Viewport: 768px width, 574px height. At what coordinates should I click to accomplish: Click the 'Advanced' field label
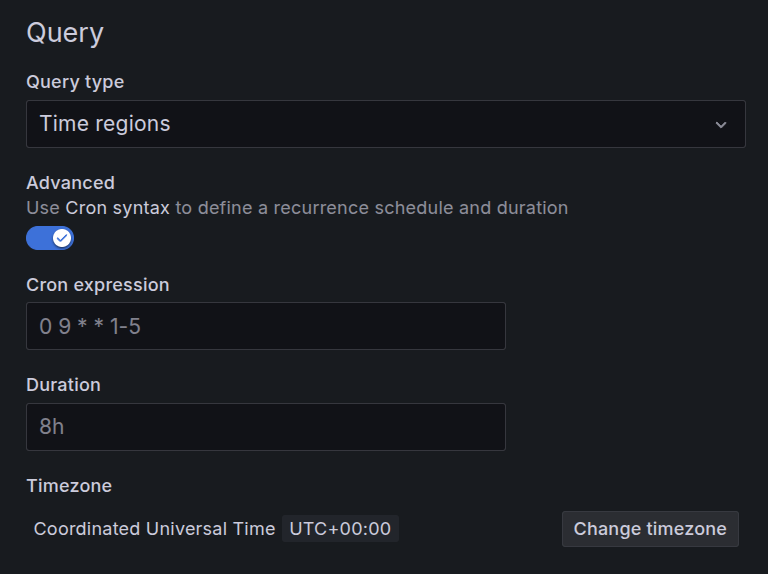click(70, 183)
